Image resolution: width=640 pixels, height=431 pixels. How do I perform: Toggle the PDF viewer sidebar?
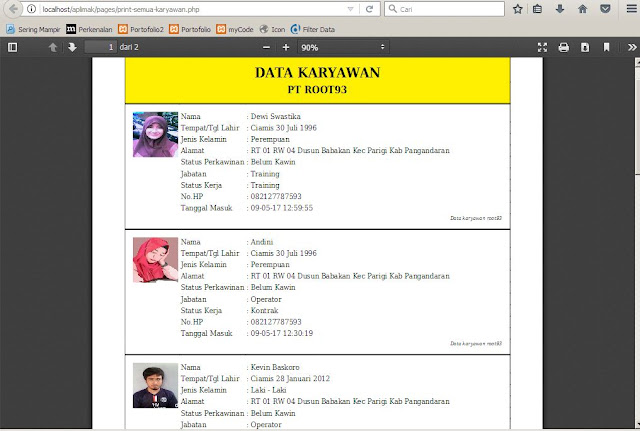click(13, 47)
